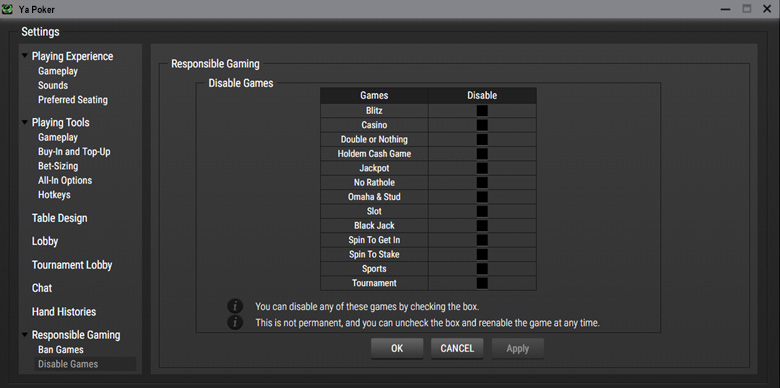Open Chat settings

(42, 288)
